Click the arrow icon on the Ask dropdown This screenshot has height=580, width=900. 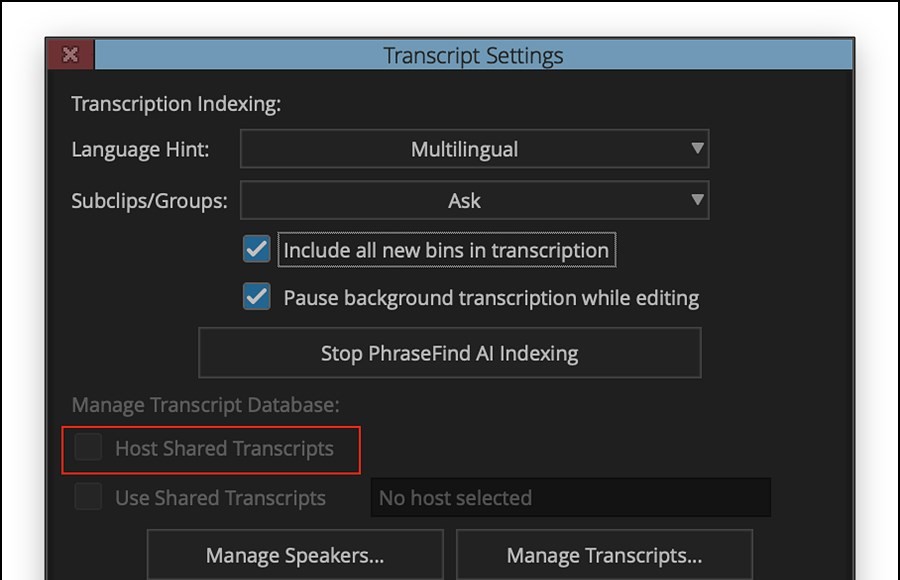[x=697, y=200]
